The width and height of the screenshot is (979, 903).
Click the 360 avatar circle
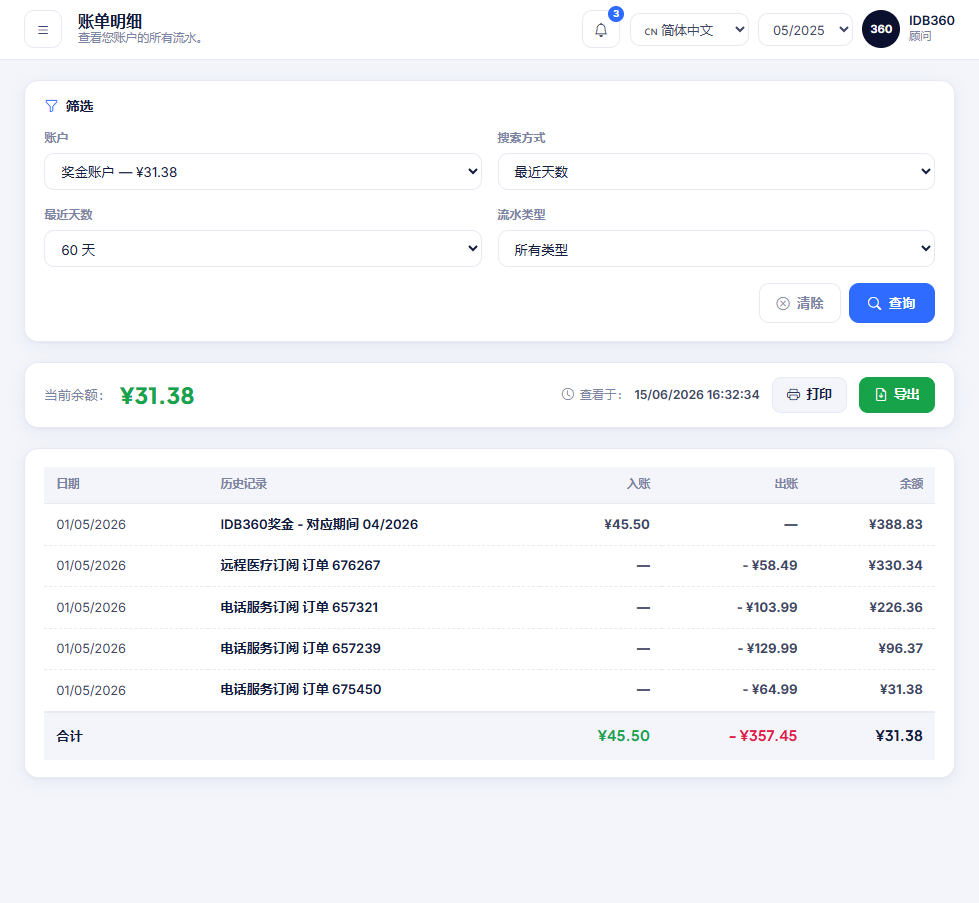[880, 29]
